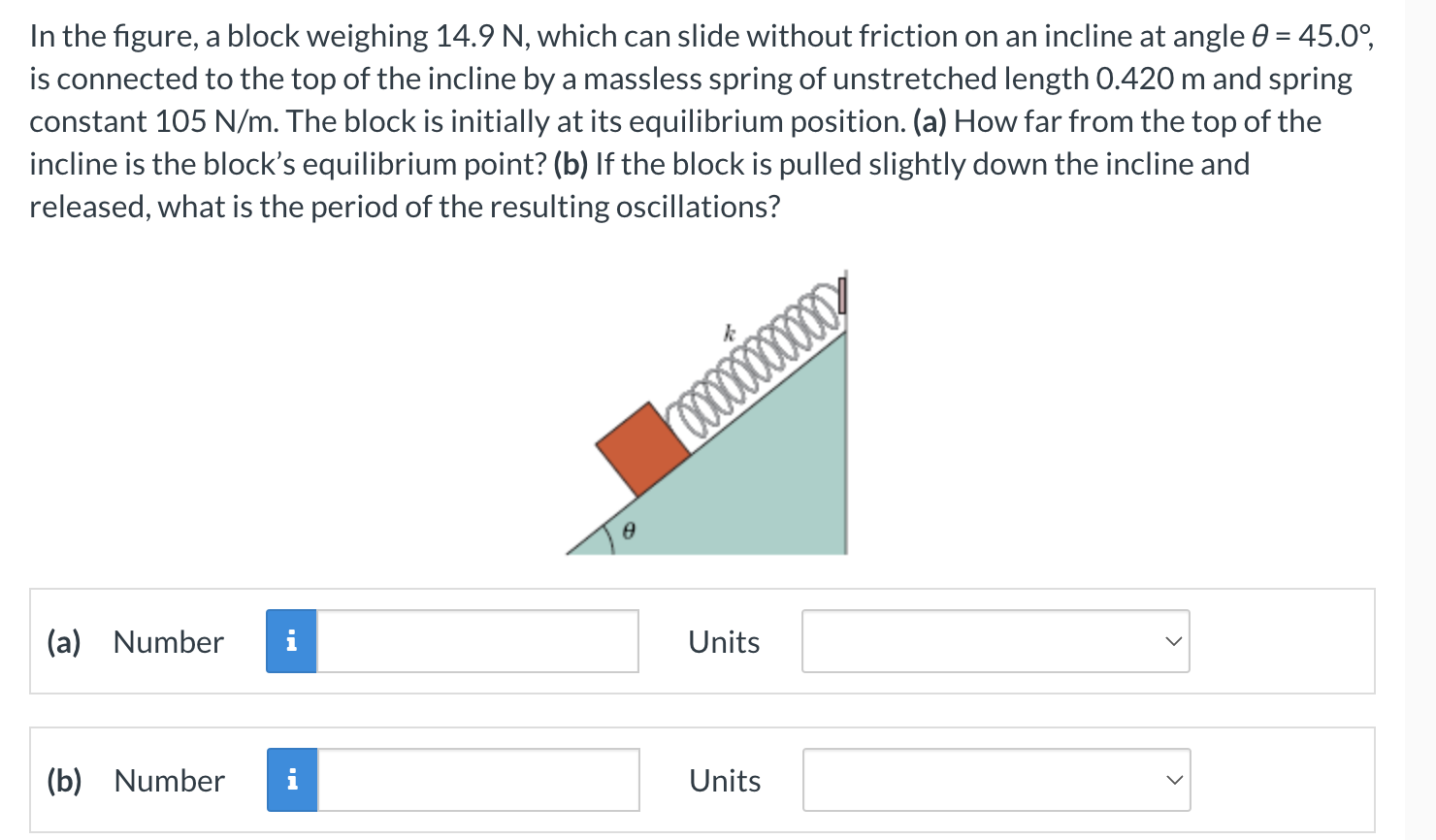The width and height of the screenshot is (1436, 840).
Task: Select the bold (b) label
Action: [62, 780]
